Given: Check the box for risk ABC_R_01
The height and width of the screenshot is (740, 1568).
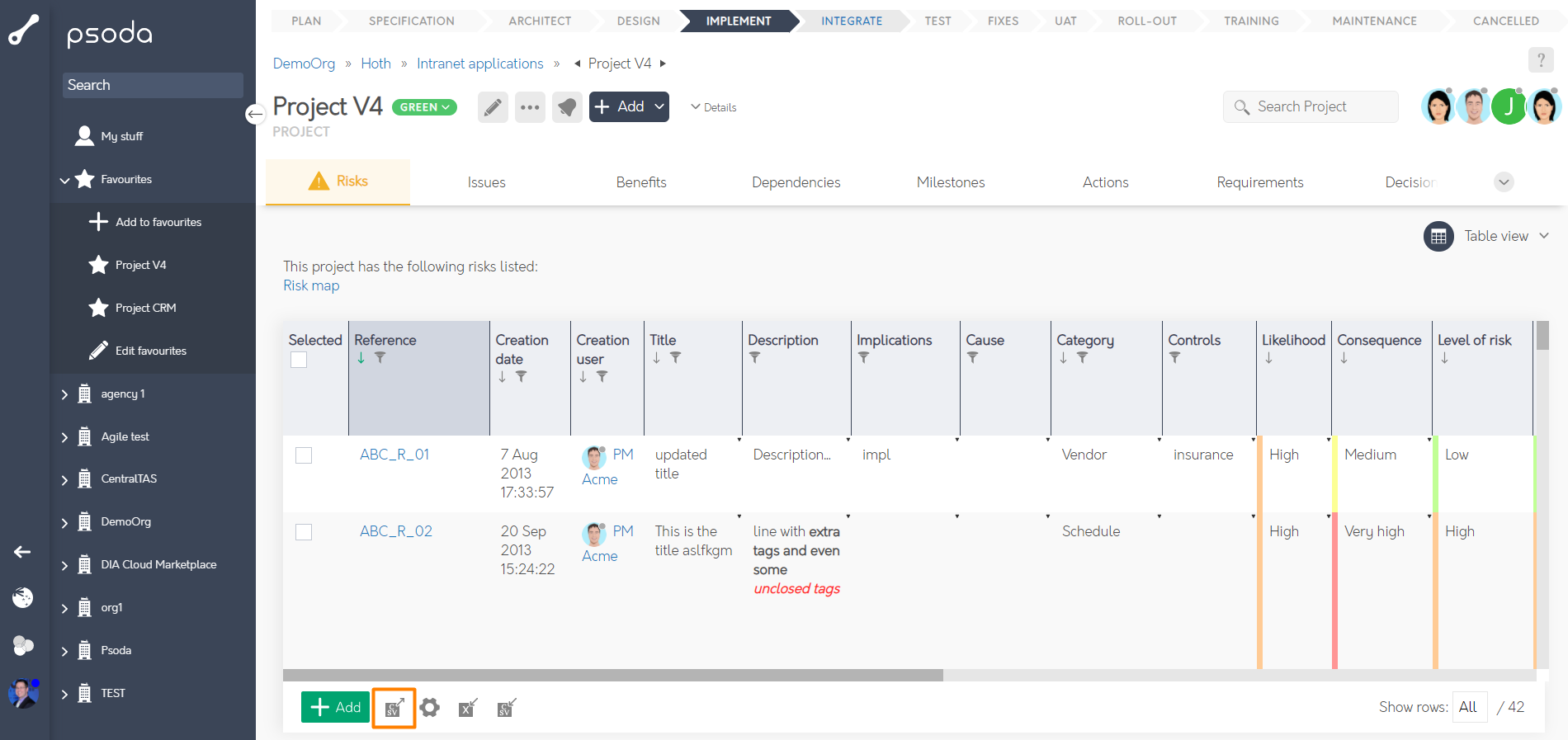Looking at the screenshot, I should pos(304,455).
